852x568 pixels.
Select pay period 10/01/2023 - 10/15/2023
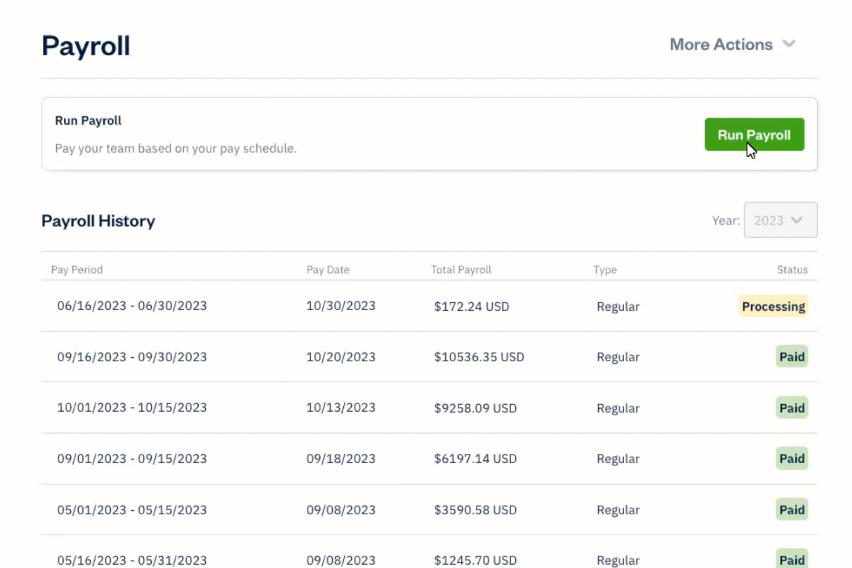(132, 408)
